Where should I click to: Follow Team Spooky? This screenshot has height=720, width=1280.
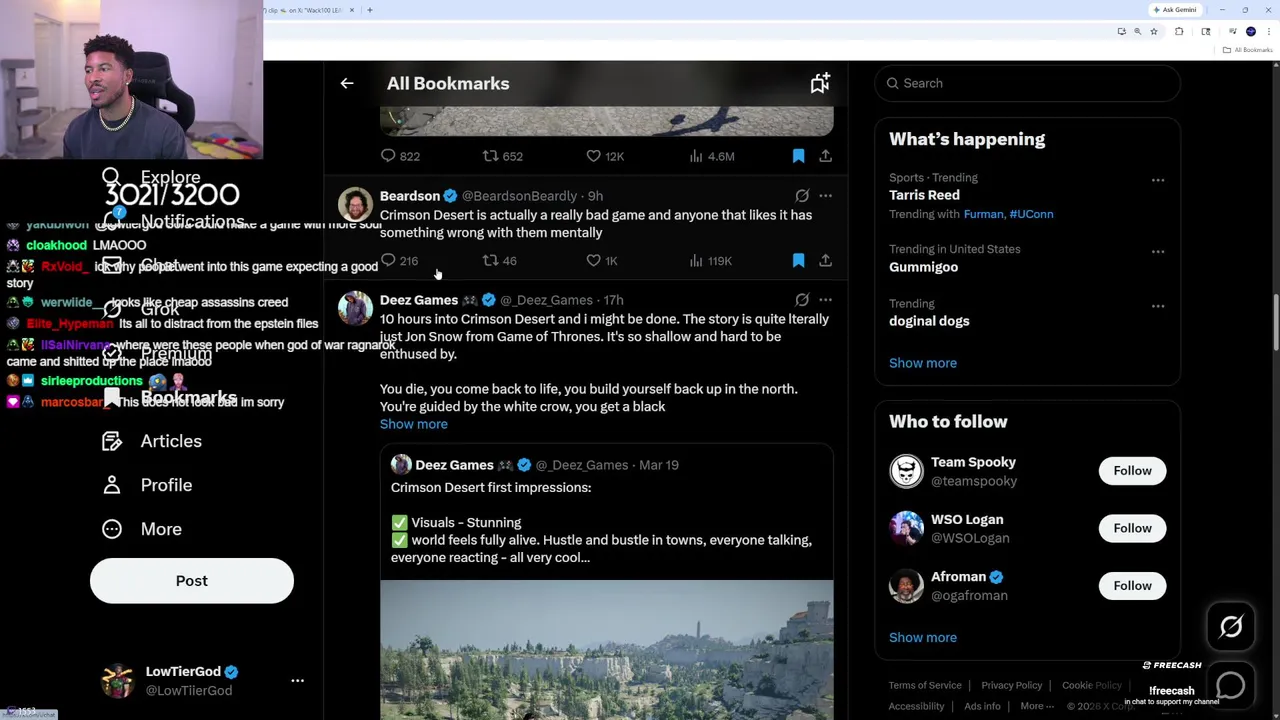(x=1132, y=471)
